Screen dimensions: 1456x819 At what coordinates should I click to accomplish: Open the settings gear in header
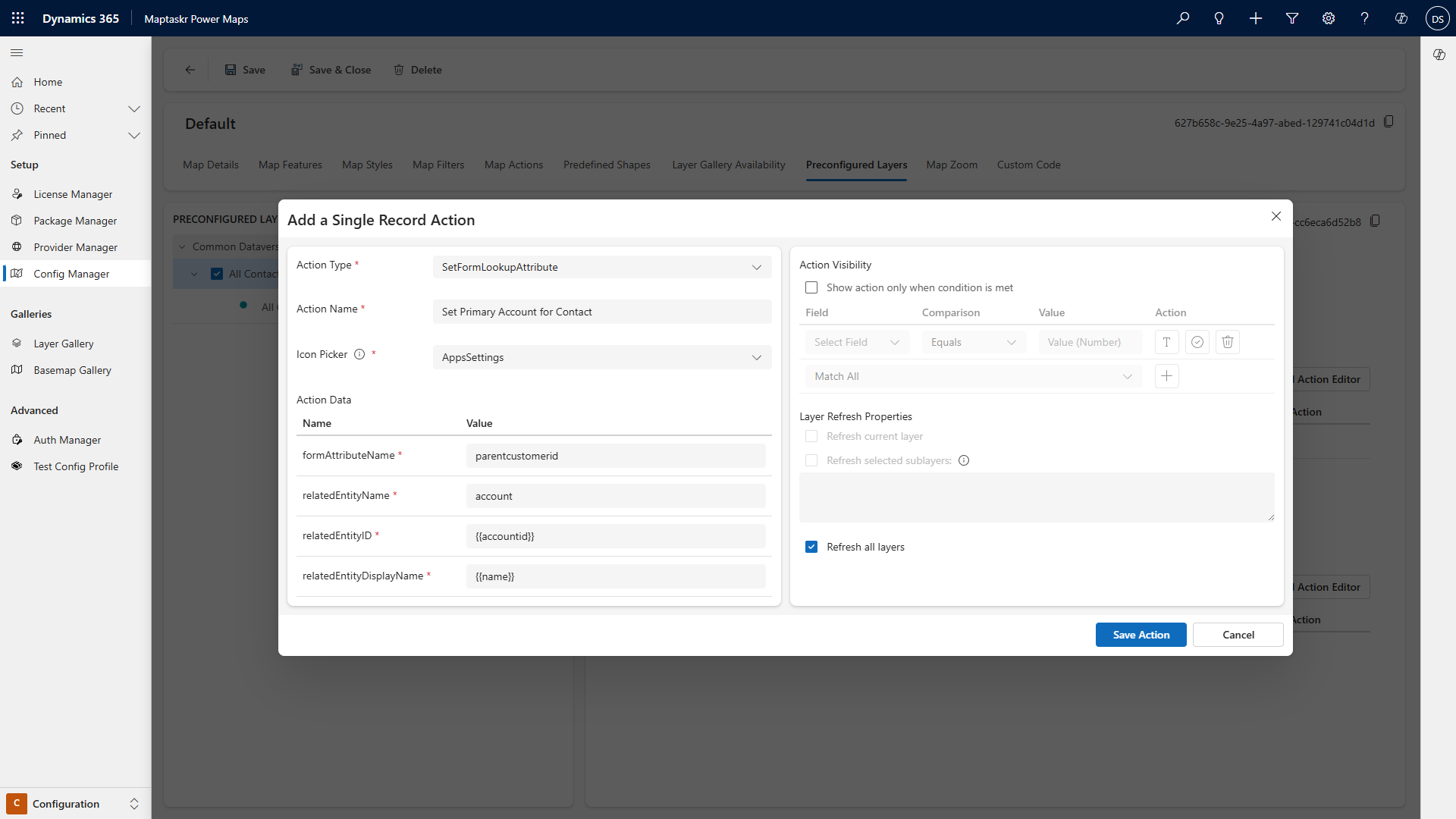(x=1328, y=18)
